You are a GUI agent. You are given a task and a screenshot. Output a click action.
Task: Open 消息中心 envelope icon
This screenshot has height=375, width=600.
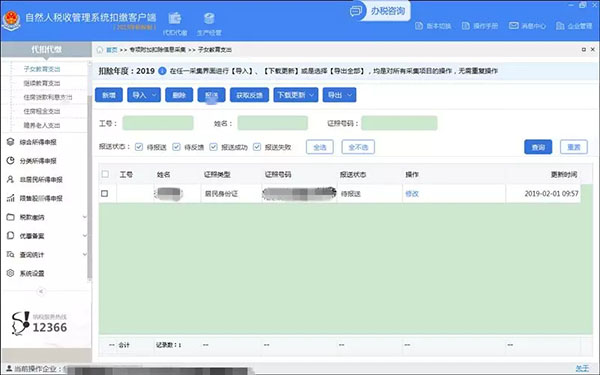click(x=514, y=26)
